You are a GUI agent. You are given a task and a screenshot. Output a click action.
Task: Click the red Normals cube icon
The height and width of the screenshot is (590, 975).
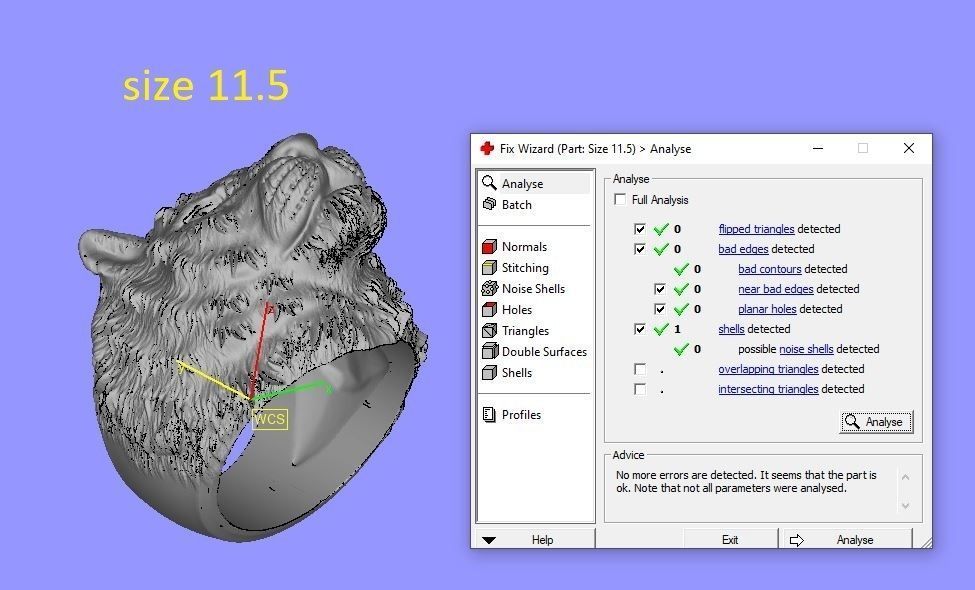point(489,246)
